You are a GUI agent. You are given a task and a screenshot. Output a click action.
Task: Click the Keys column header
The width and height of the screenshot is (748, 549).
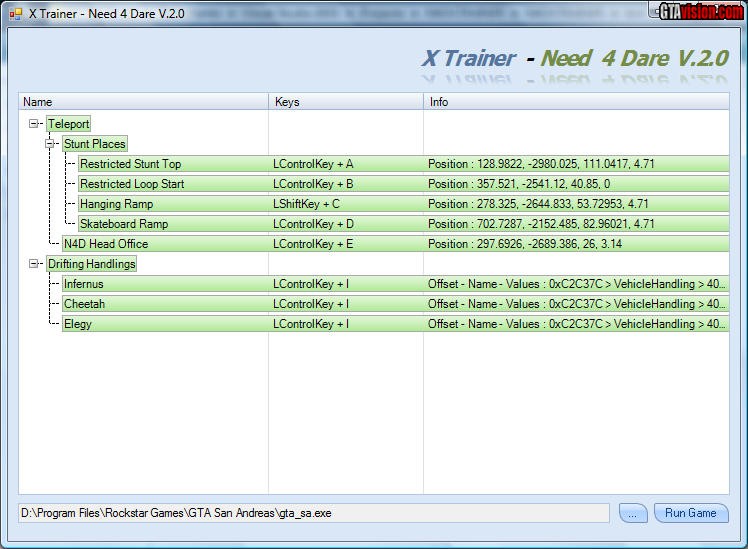click(346, 102)
